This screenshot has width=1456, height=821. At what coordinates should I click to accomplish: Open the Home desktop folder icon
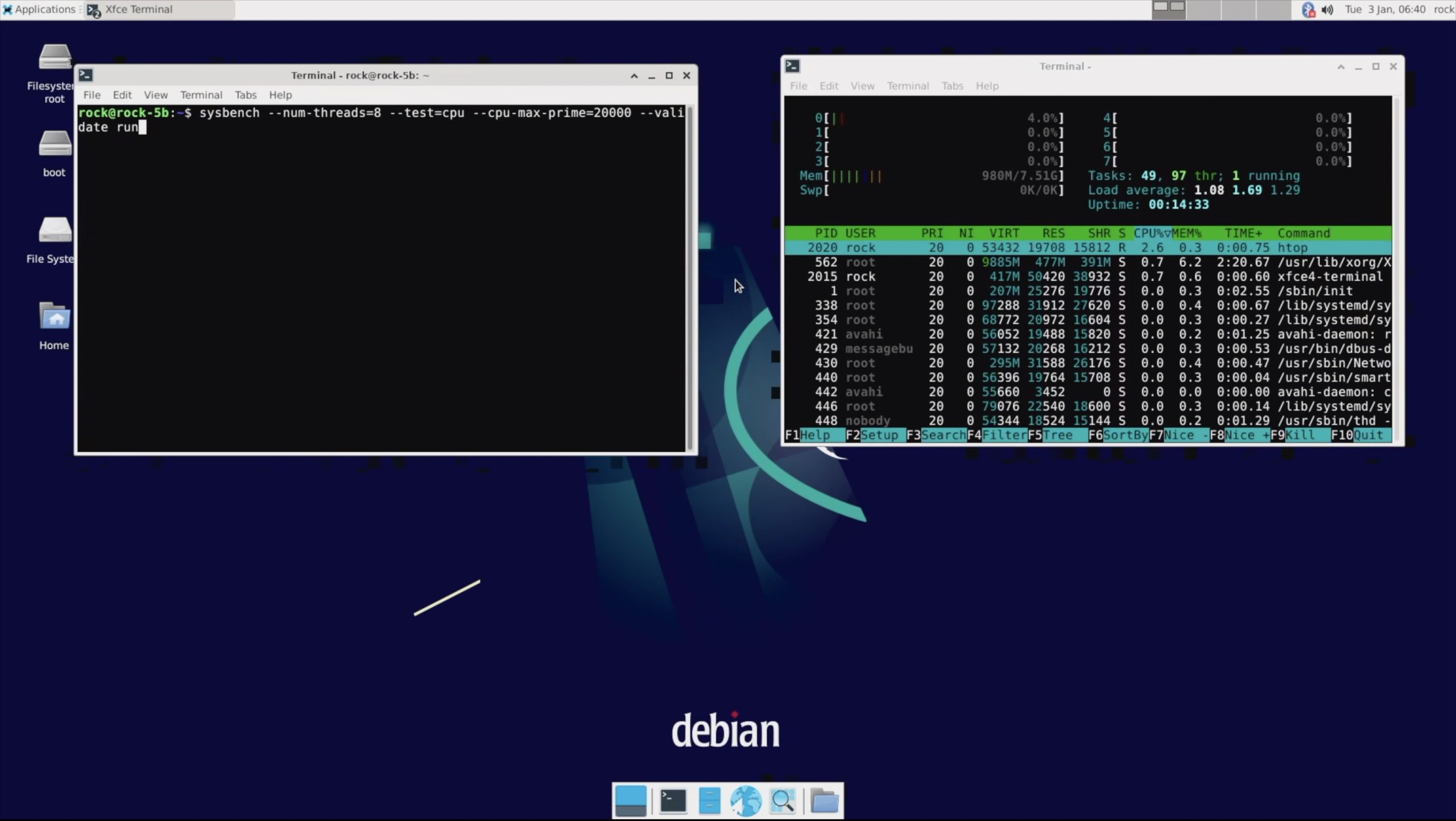click(x=55, y=317)
